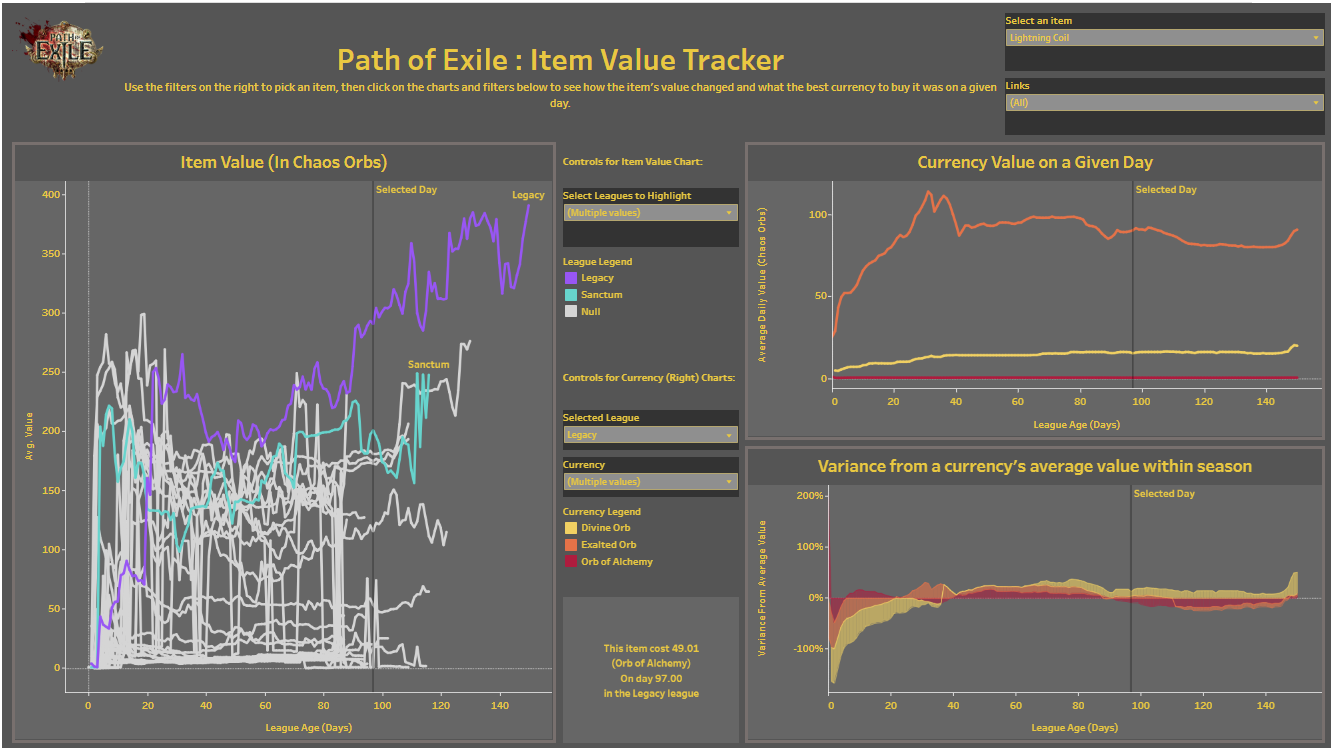
Task: Open the Currency filter dropdown
Action: (x=650, y=481)
